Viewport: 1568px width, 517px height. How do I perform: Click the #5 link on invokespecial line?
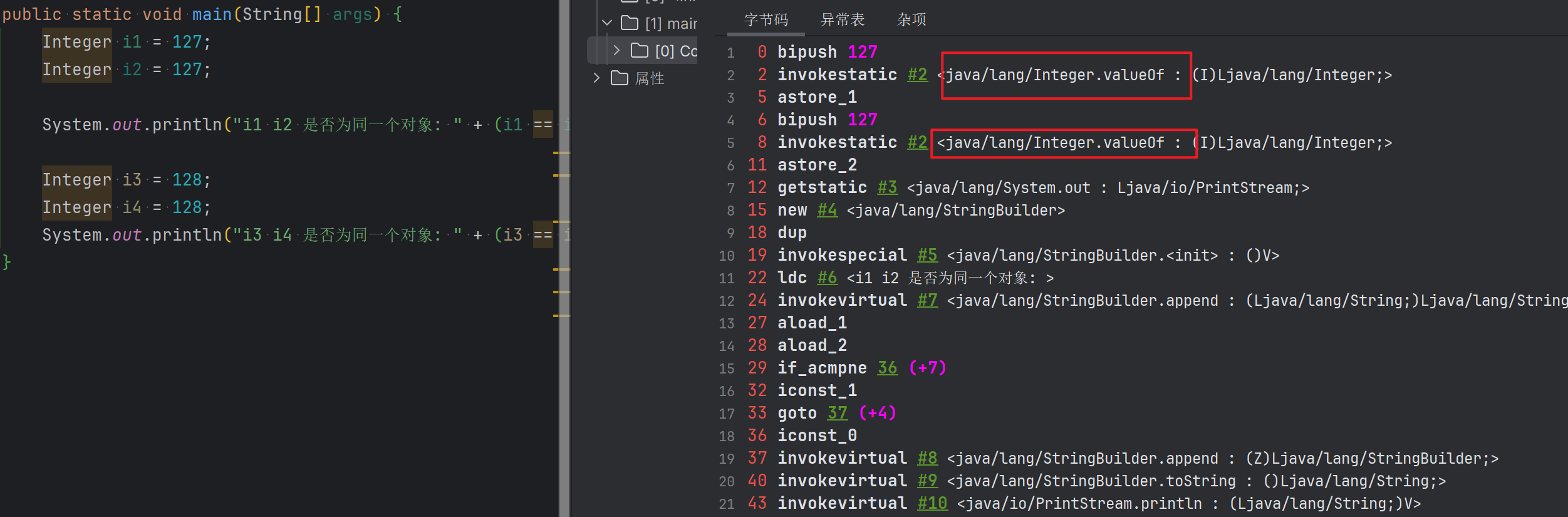tap(927, 255)
